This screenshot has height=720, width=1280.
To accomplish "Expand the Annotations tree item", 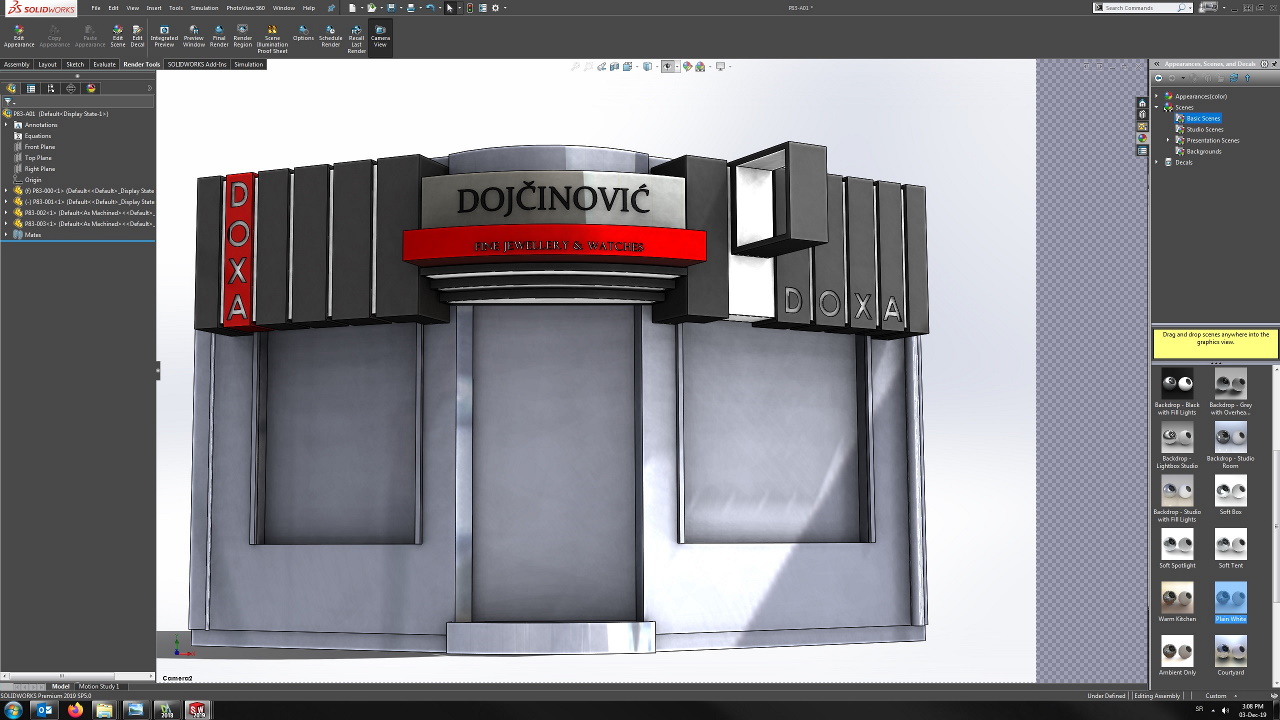I will [x=6, y=125].
